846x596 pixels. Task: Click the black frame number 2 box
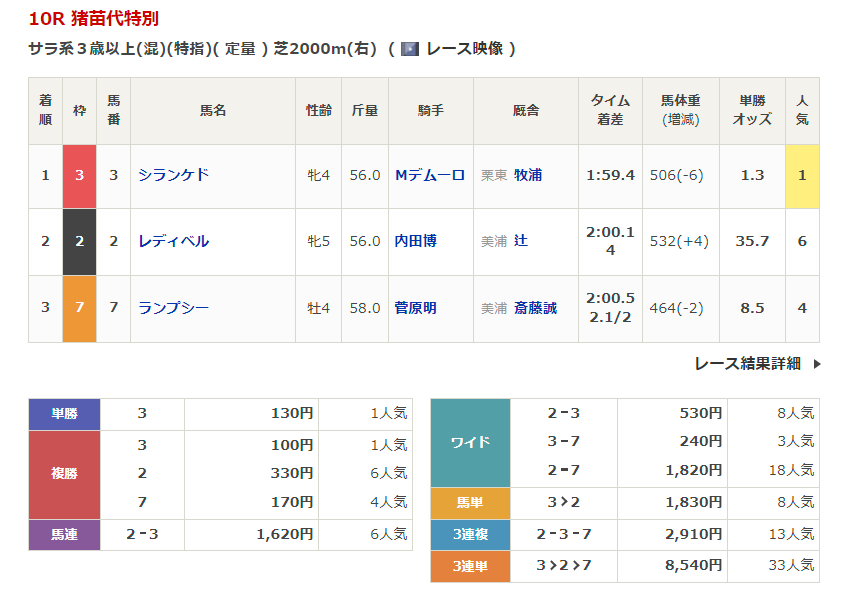pos(80,241)
